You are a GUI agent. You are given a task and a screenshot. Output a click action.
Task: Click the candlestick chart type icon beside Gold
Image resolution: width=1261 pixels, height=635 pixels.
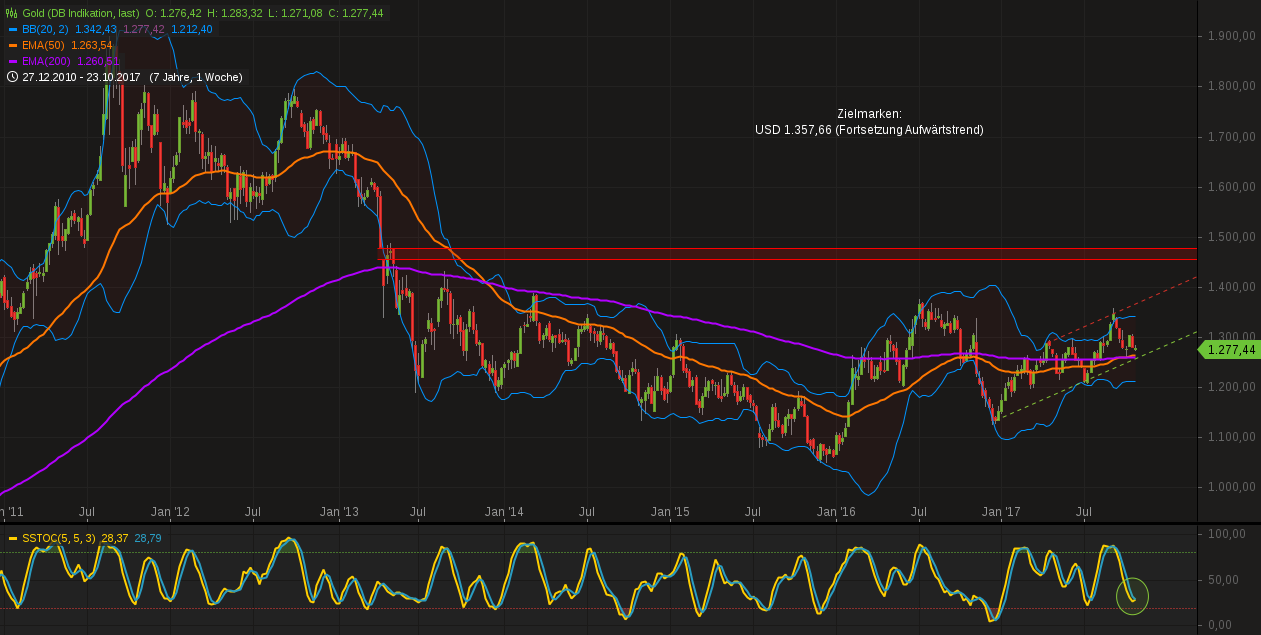tap(10, 14)
